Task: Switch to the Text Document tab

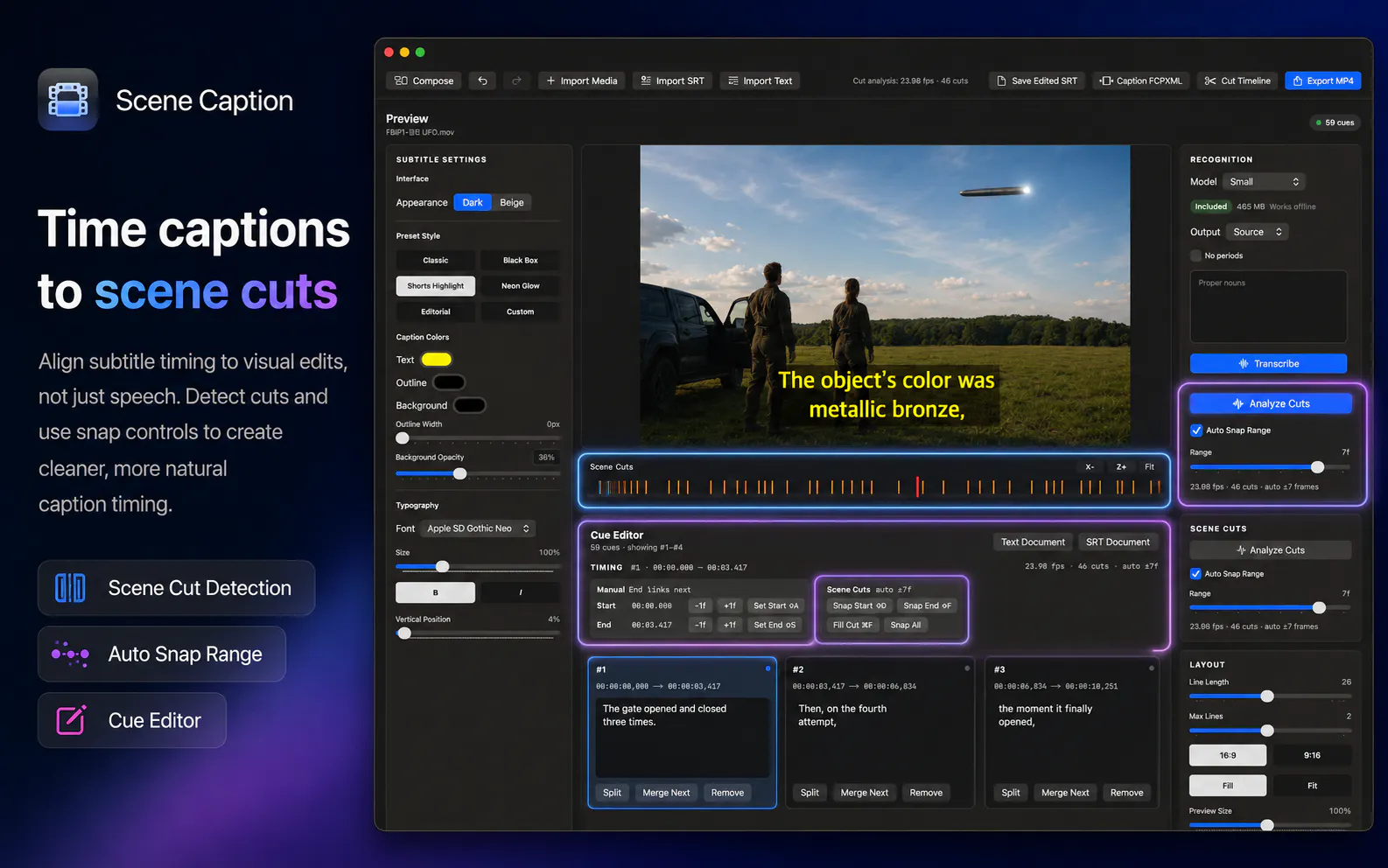Action: tap(1033, 542)
